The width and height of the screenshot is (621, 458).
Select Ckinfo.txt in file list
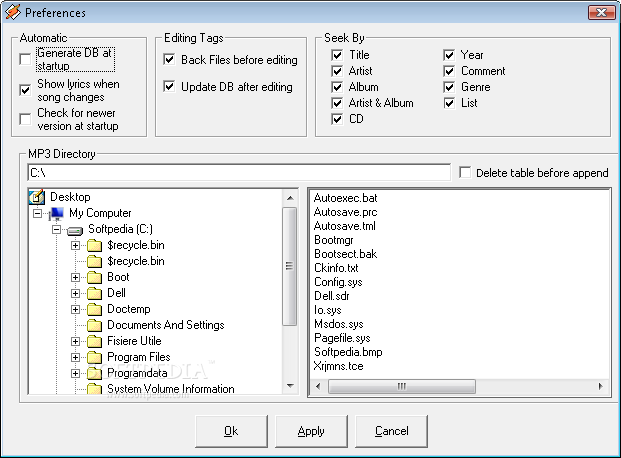click(x=336, y=268)
